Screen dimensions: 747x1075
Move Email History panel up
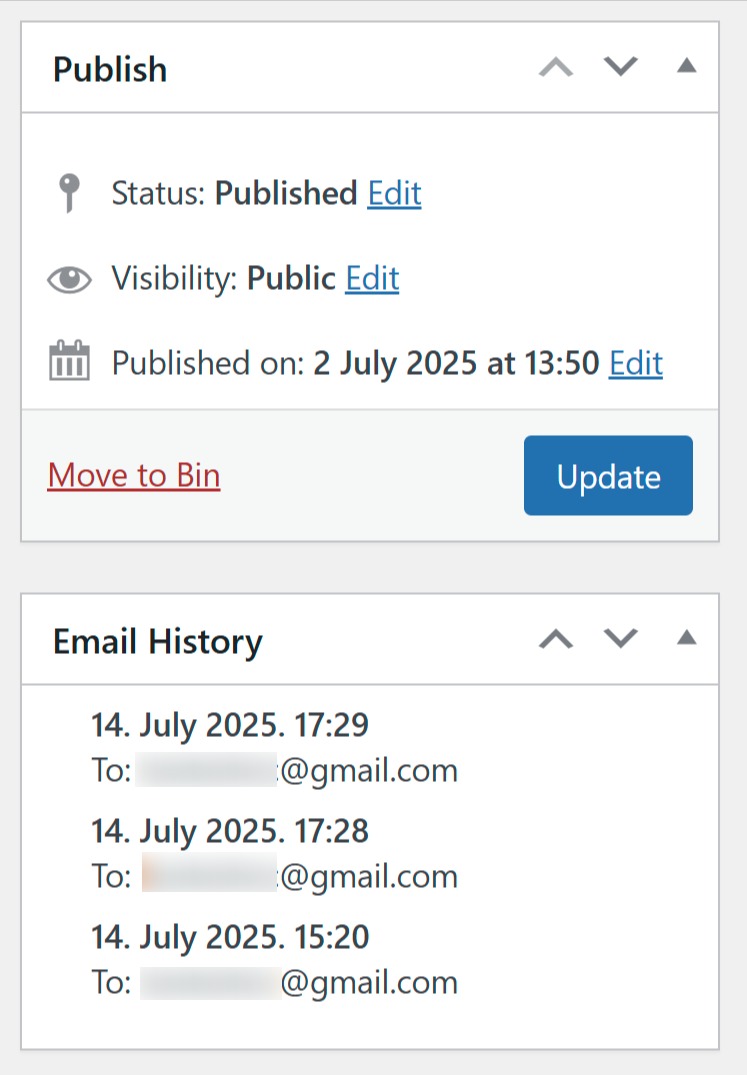pos(556,639)
